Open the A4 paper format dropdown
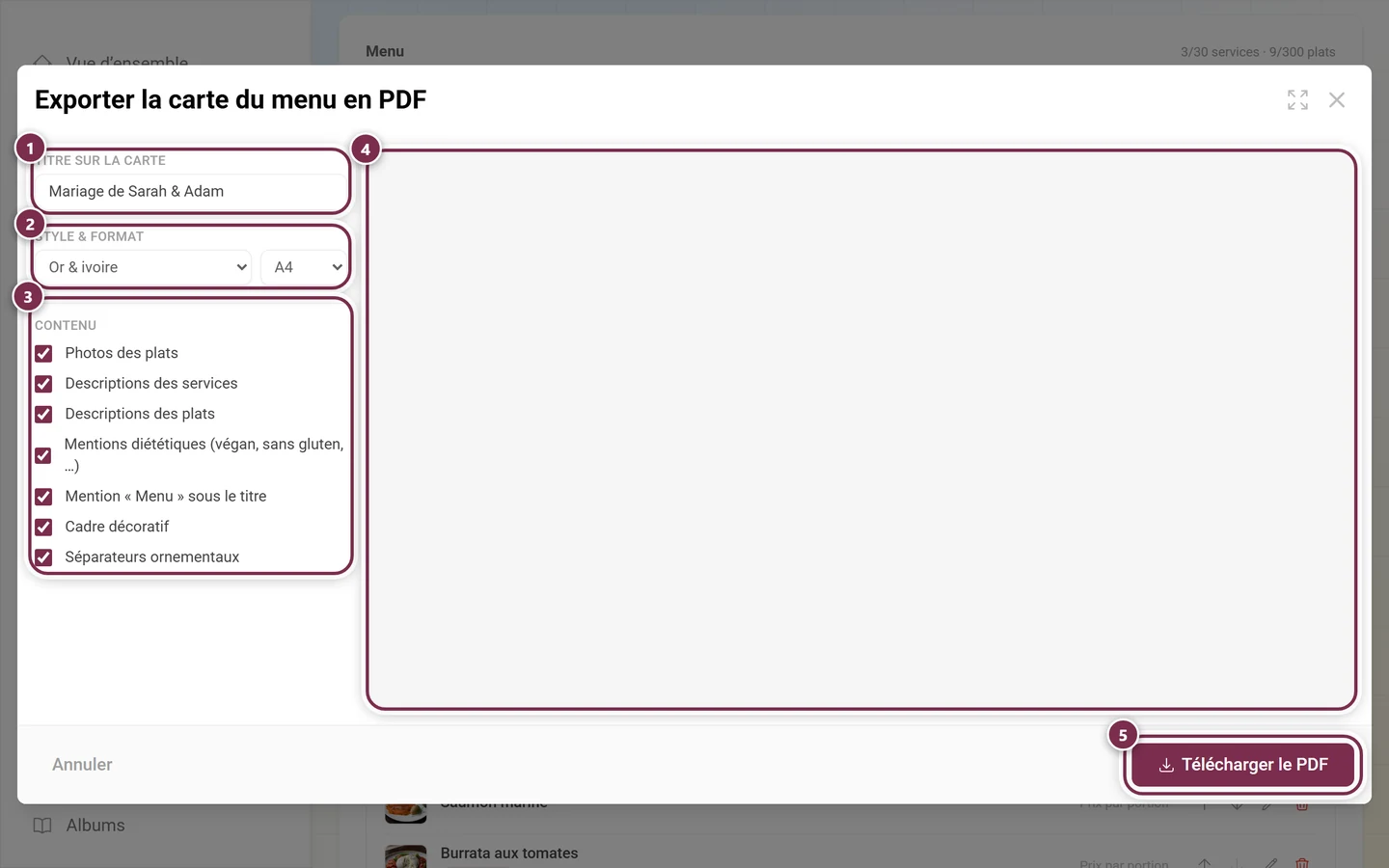1389x868 pixels. (x=303, y=267)
